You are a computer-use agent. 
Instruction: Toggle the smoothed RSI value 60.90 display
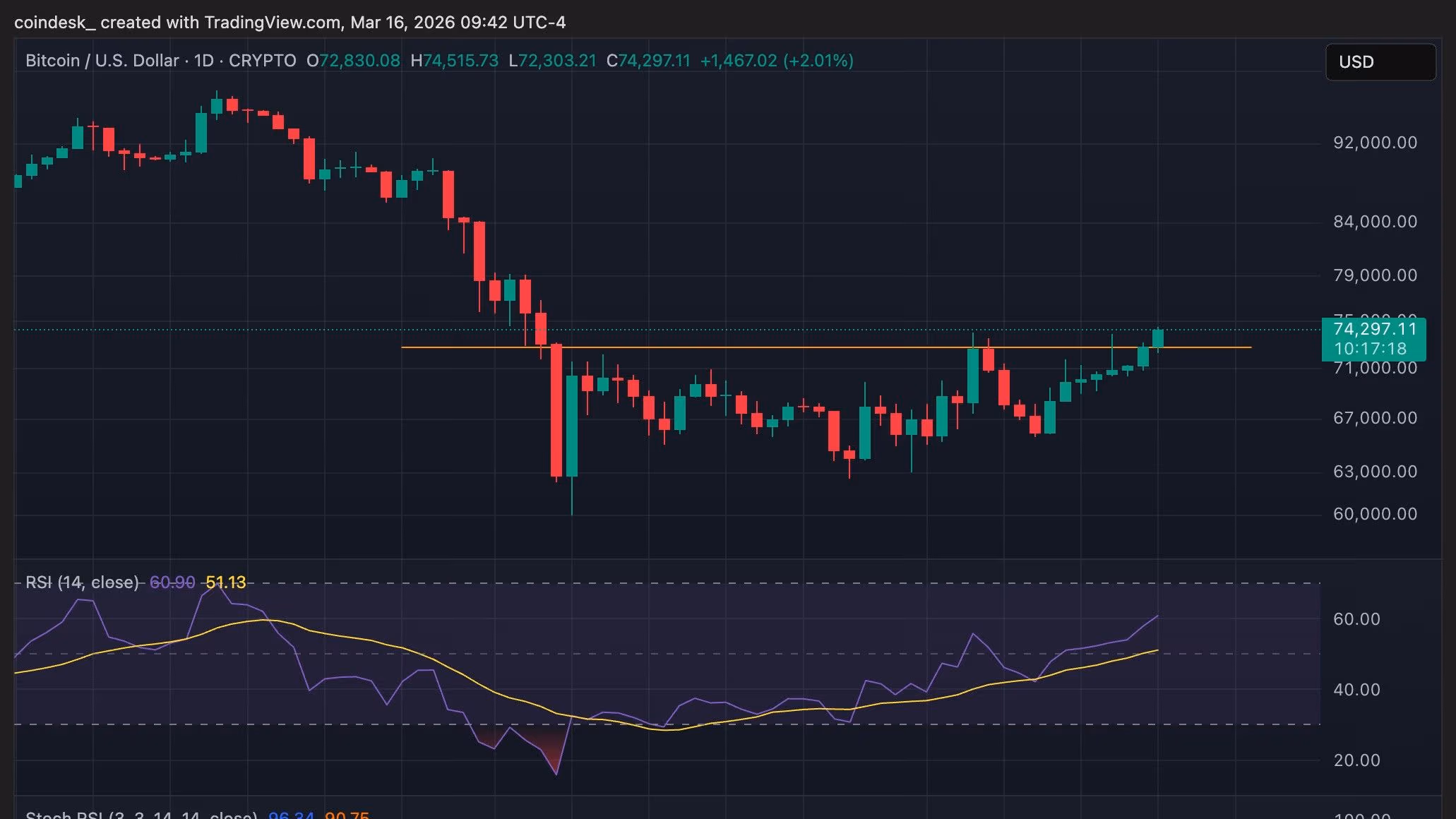click(172, 582)
